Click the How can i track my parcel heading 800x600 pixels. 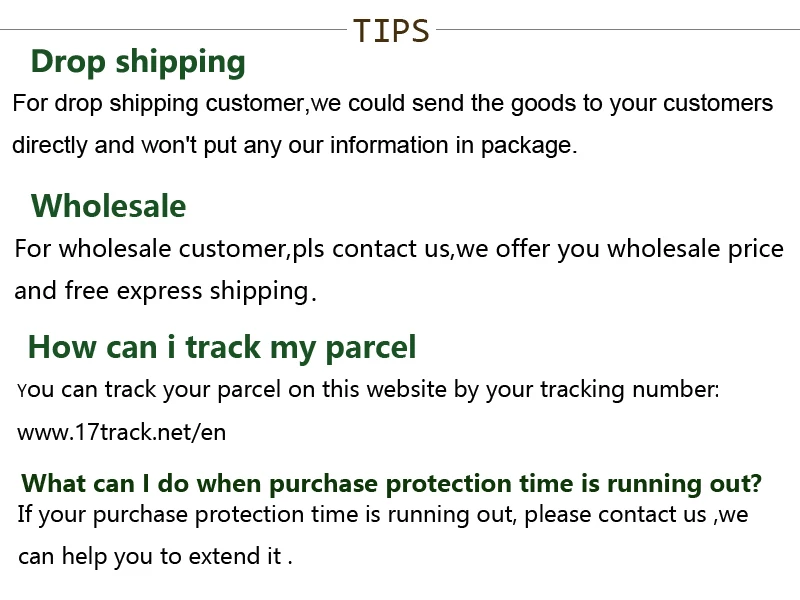point(222,348)
